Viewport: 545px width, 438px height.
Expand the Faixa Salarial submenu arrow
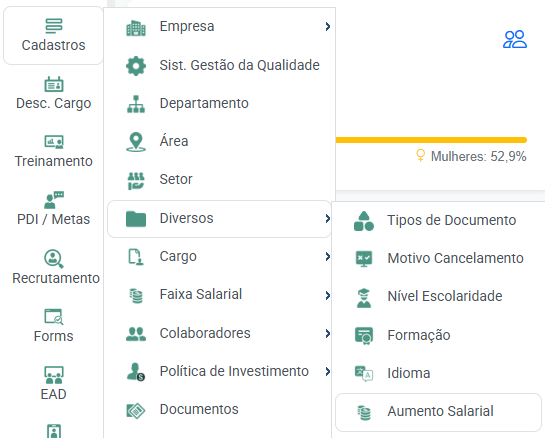[x=327, y=295]
